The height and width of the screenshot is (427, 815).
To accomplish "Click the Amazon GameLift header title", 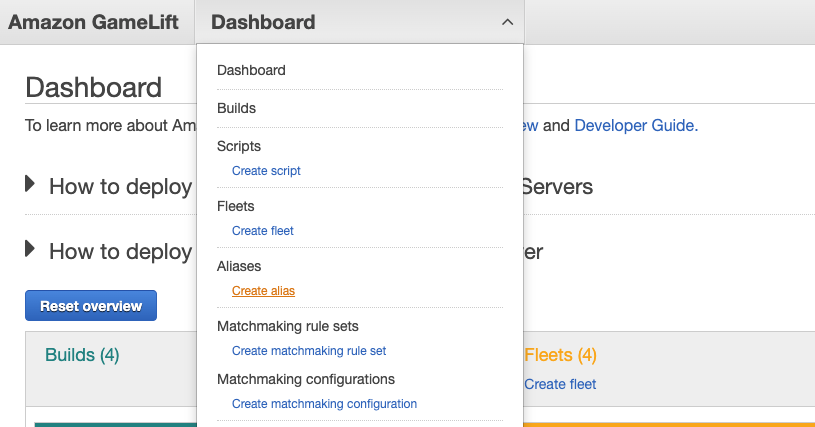I will (x=94, y=22).
